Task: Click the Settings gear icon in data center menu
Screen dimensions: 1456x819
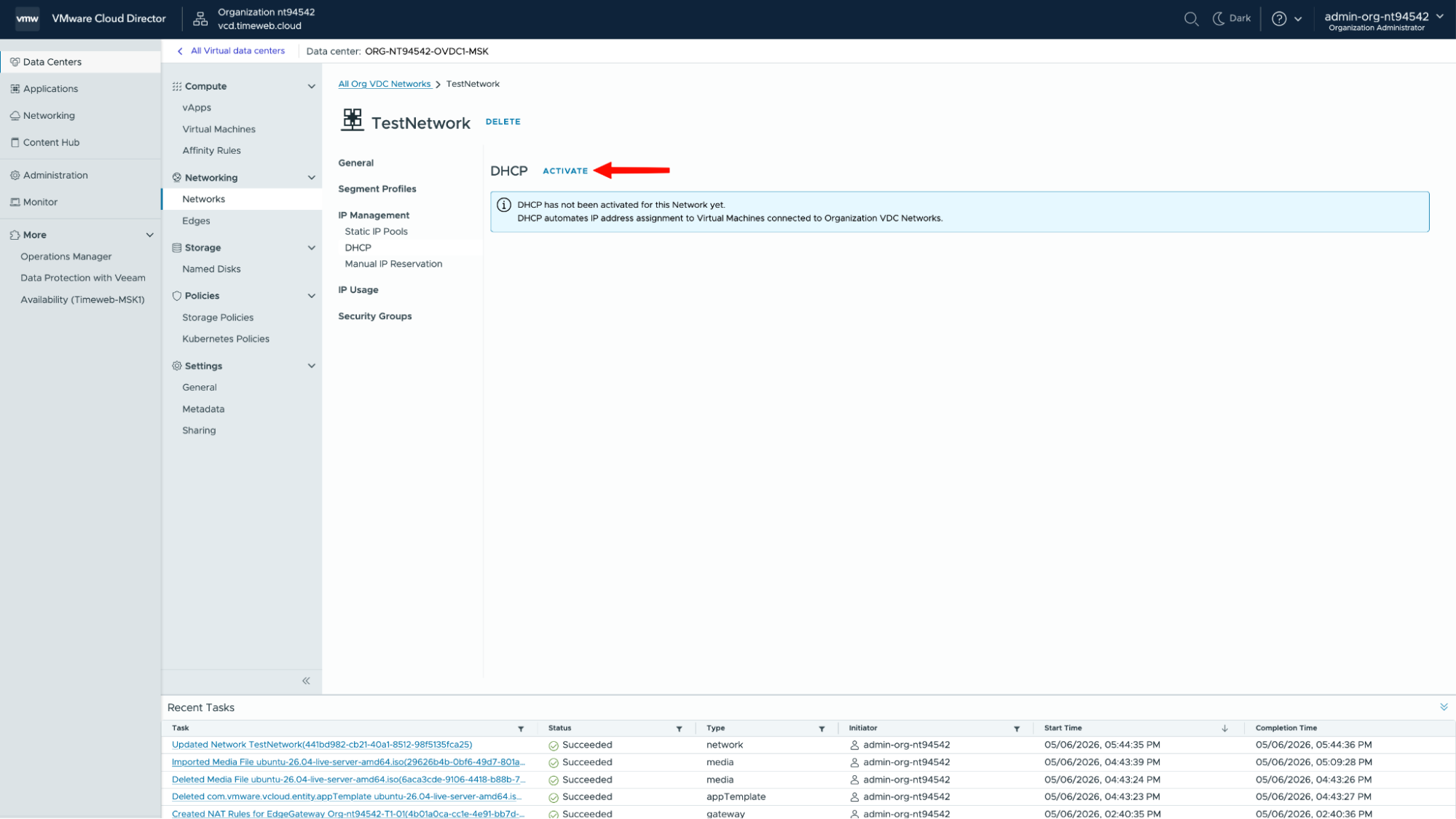Action: tap(177, 367)
